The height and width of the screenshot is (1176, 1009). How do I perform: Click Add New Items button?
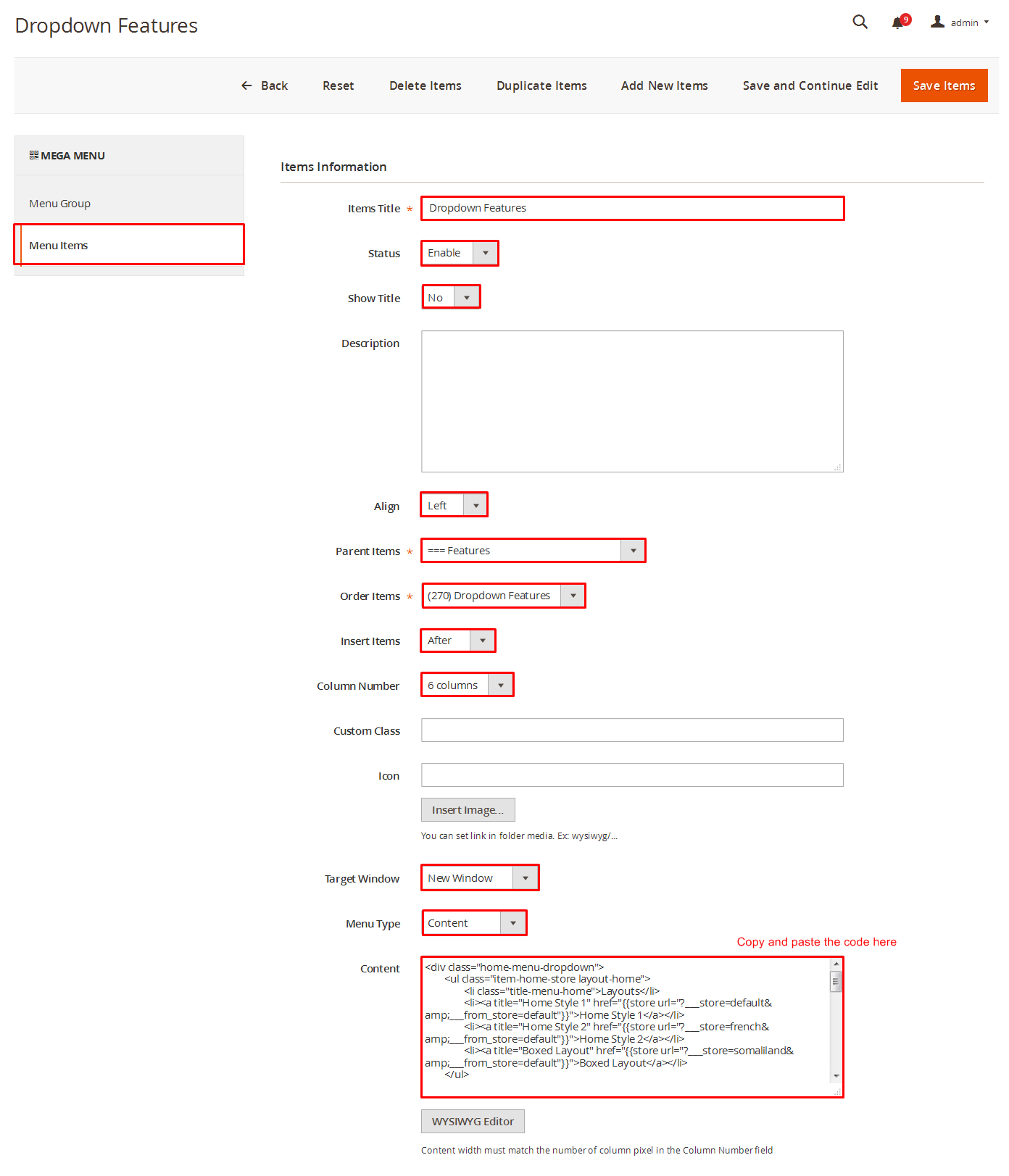tap(665, 86)
